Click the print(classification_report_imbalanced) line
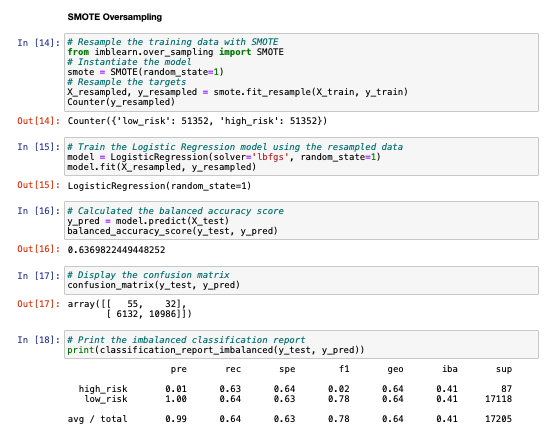The image size is (546, 447). click(216, 350)
